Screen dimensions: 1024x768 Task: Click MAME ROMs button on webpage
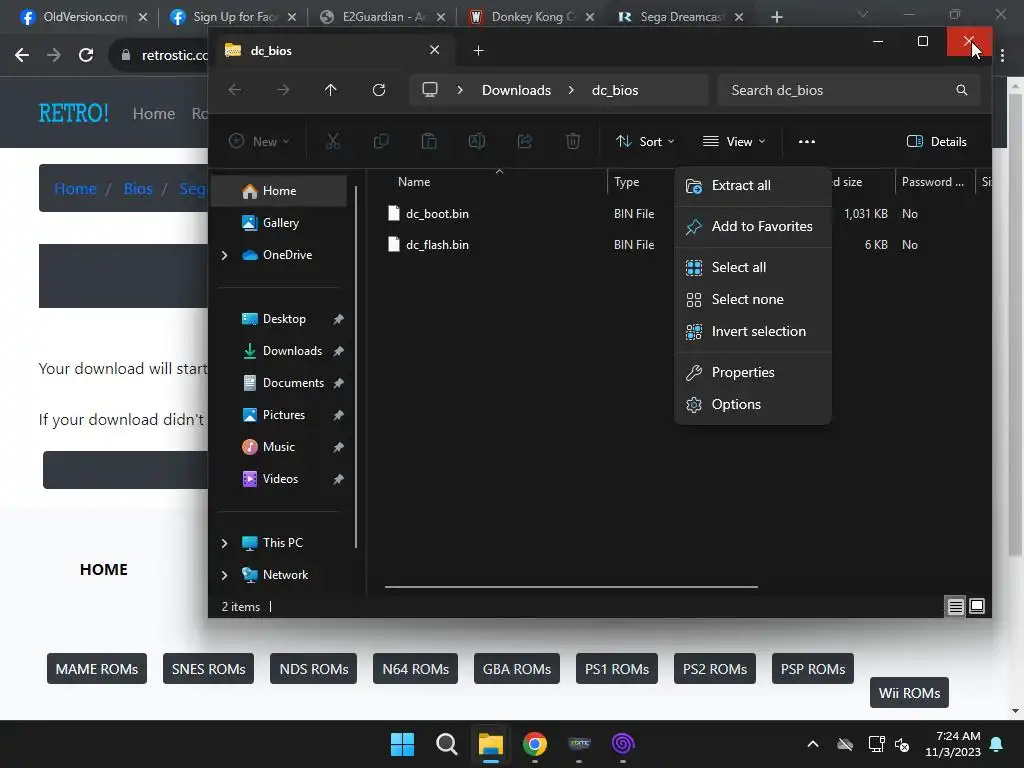click(x=97, y=669)
